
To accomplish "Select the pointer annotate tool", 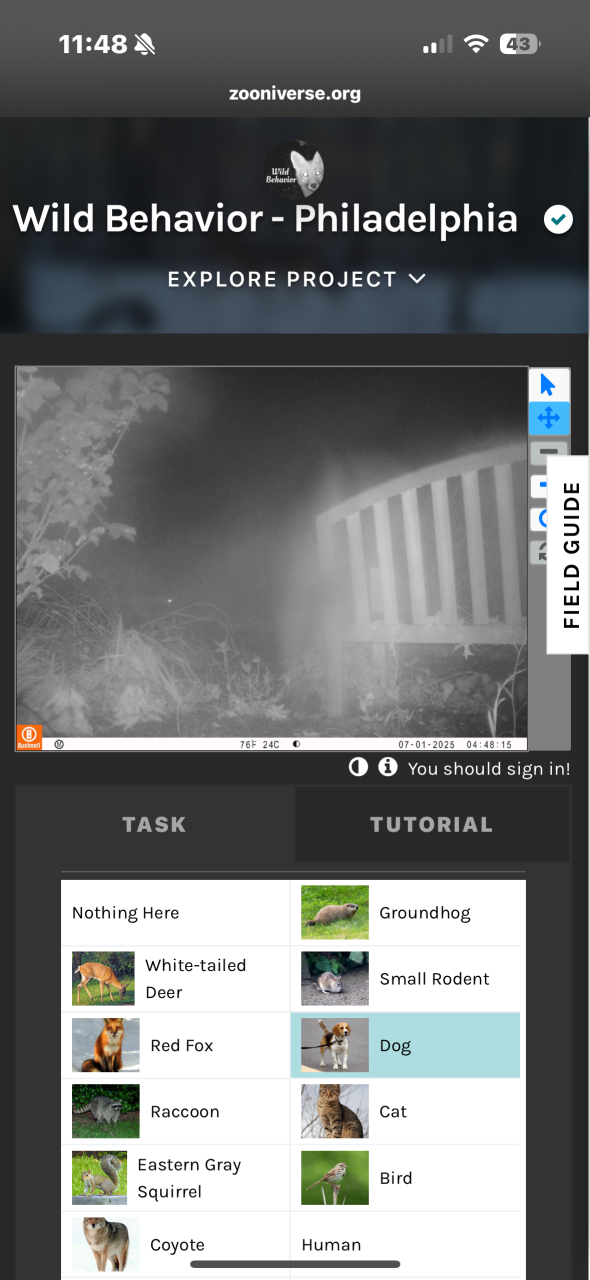I will pyautogui.click(x=548, y=385).
